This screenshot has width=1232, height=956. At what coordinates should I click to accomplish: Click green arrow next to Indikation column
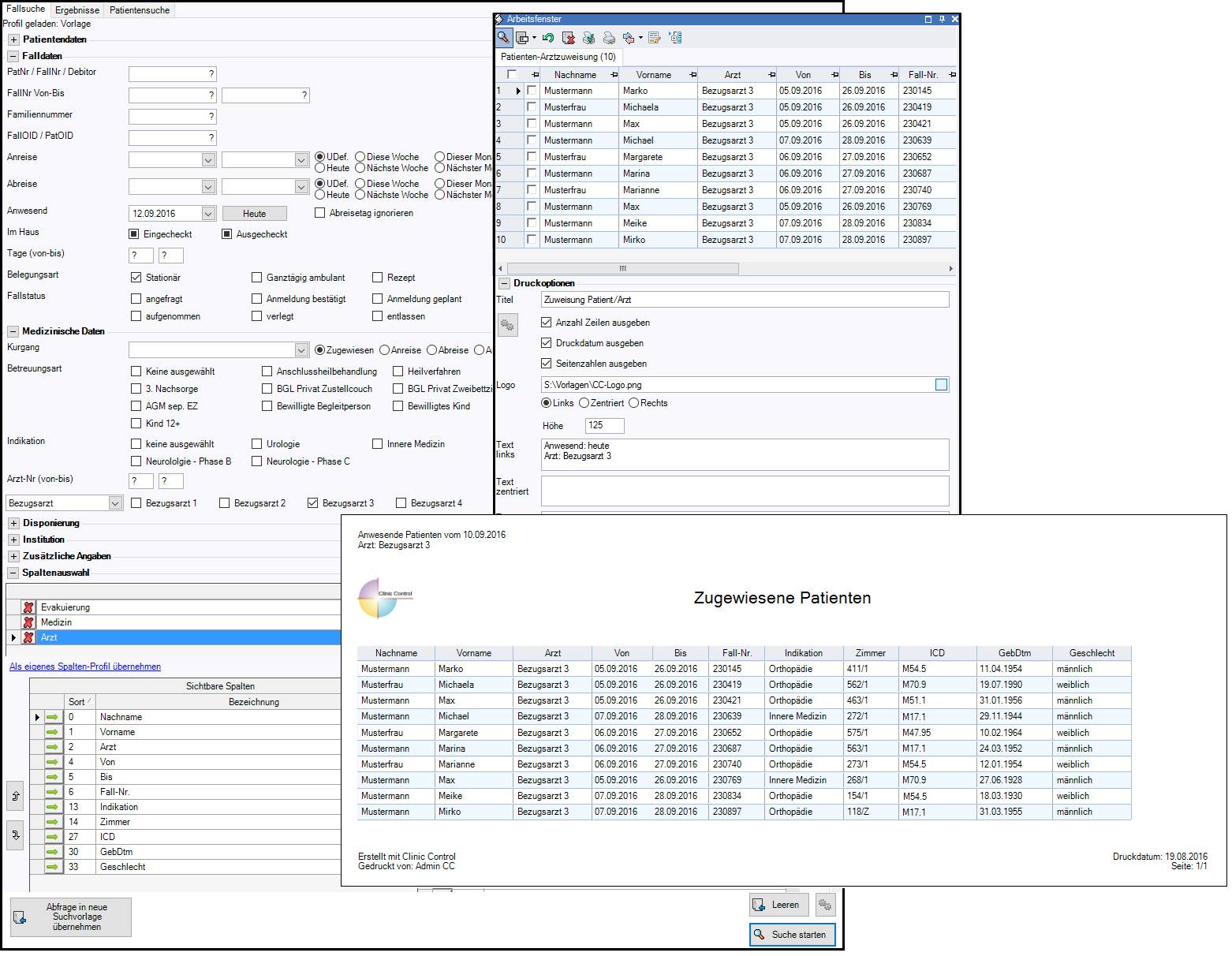pyautogui.click(x=52, y=807)
